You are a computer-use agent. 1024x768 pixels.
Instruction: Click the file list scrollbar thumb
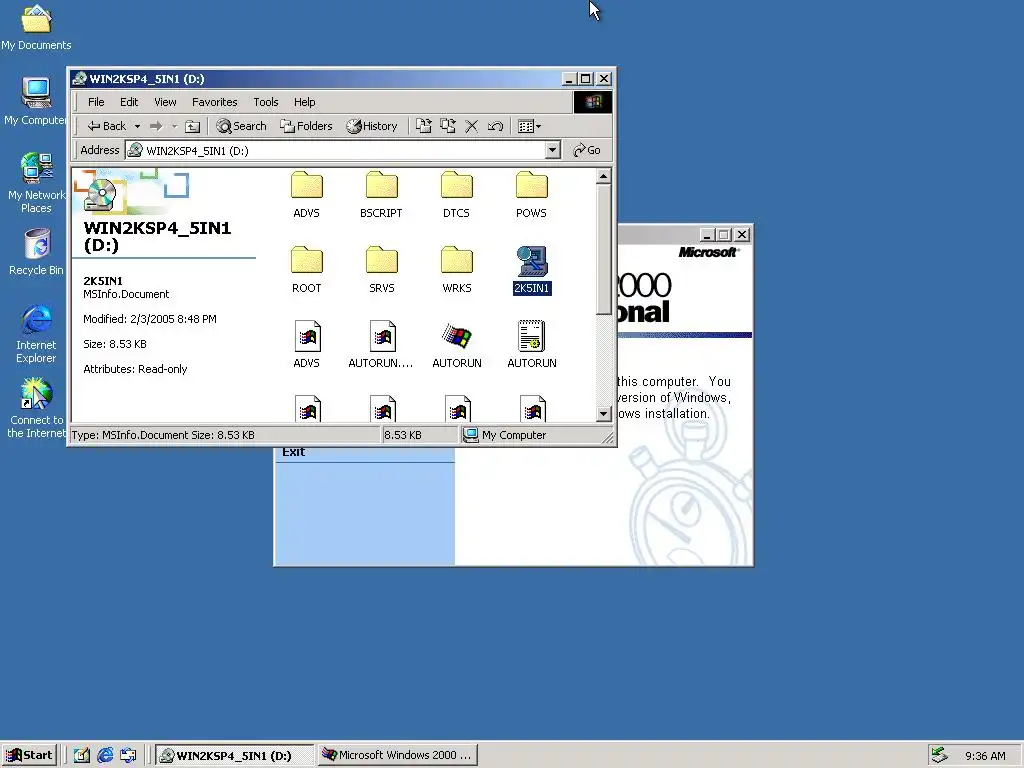pyautogui.click(x=603, y=249)
